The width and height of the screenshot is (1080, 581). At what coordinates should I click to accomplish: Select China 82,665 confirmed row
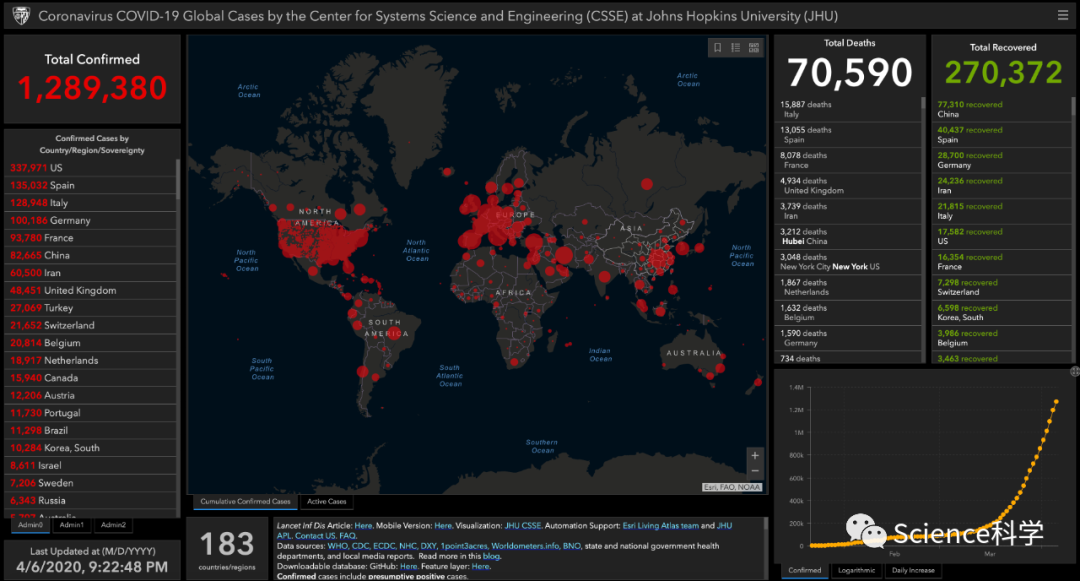(x=91, y=255)
